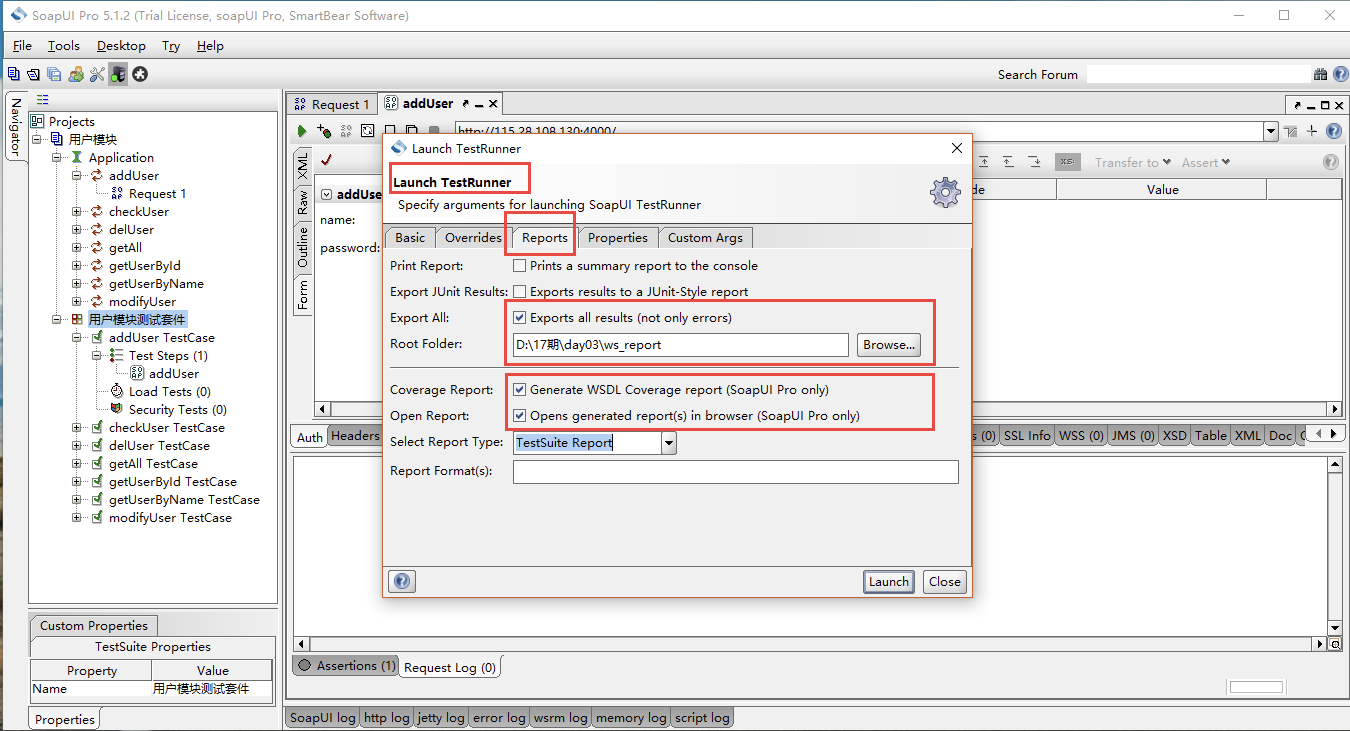Open the endpoint URL dropdown arrow
The width and height of the screenshot is (1350, 731).
(1271, 132)
